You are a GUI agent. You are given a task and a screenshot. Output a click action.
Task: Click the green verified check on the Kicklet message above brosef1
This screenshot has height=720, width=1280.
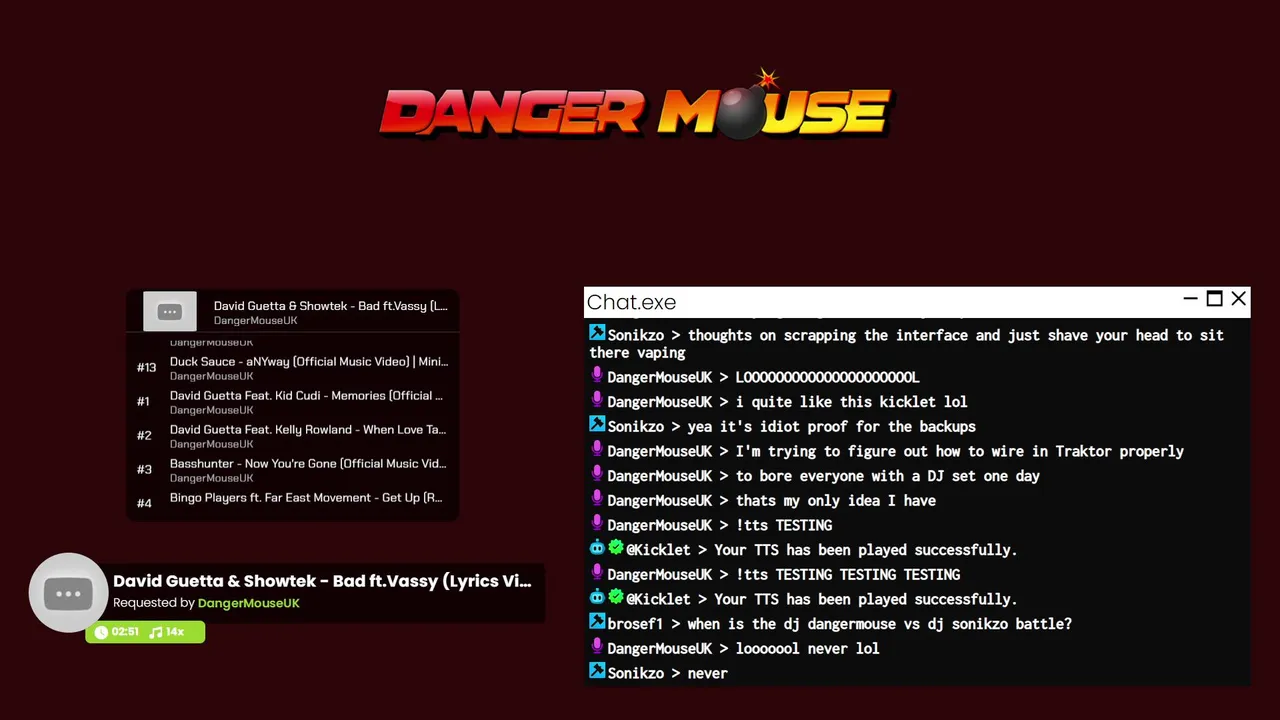[616, 598]
